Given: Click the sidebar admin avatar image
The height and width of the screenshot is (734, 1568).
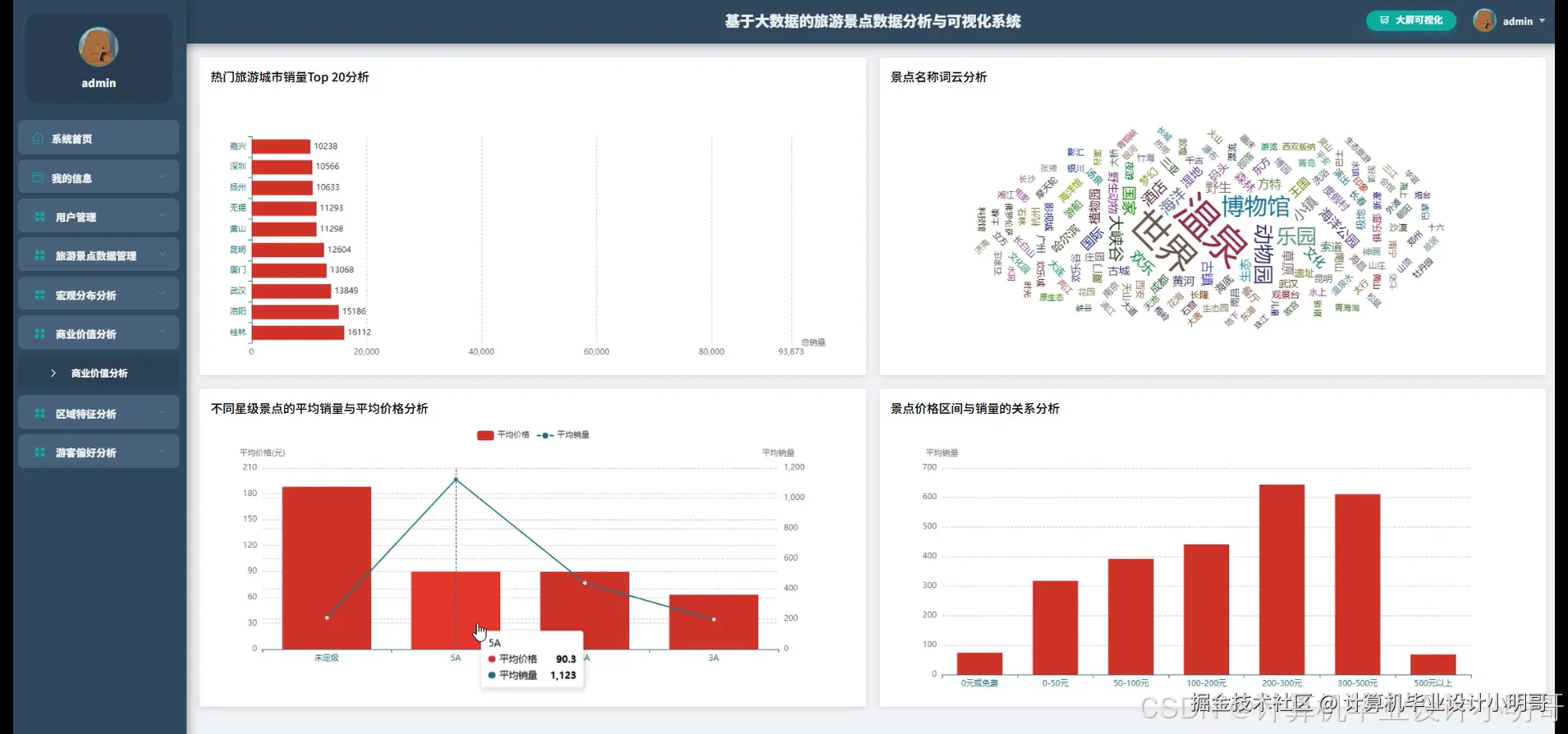Looking at the screenshot, I should (x=99, y=47).
